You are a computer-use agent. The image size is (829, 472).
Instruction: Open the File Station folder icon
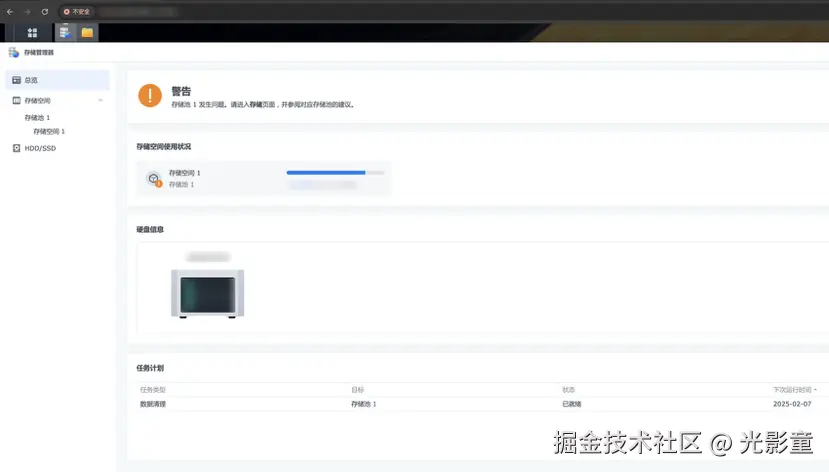87,33
